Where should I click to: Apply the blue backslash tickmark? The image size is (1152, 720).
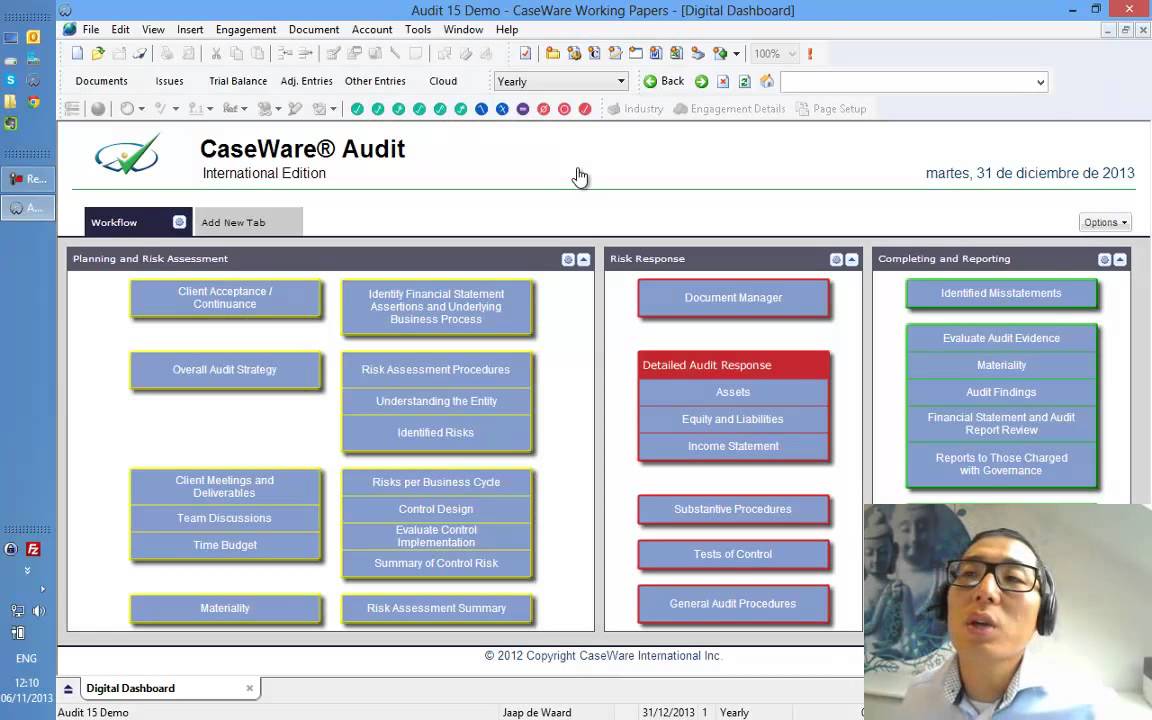481,109
